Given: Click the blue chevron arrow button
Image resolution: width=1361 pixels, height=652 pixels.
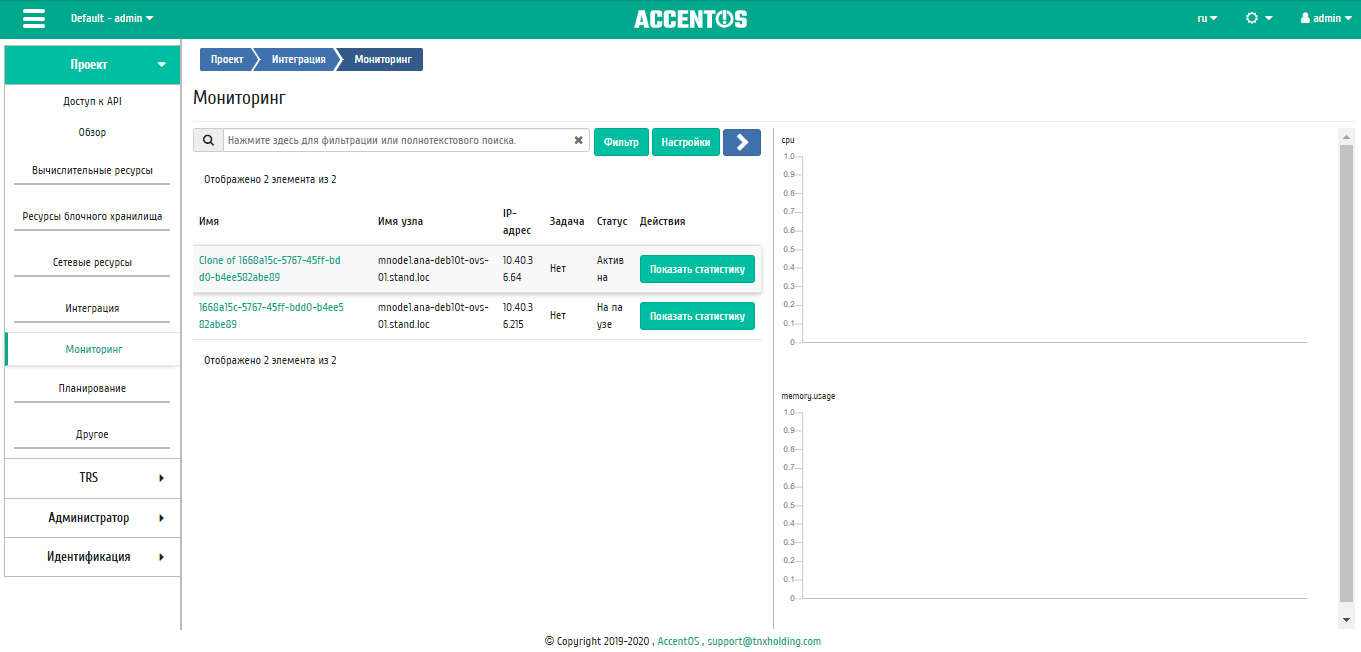Looking at the screenshot, I should point(741,142).
